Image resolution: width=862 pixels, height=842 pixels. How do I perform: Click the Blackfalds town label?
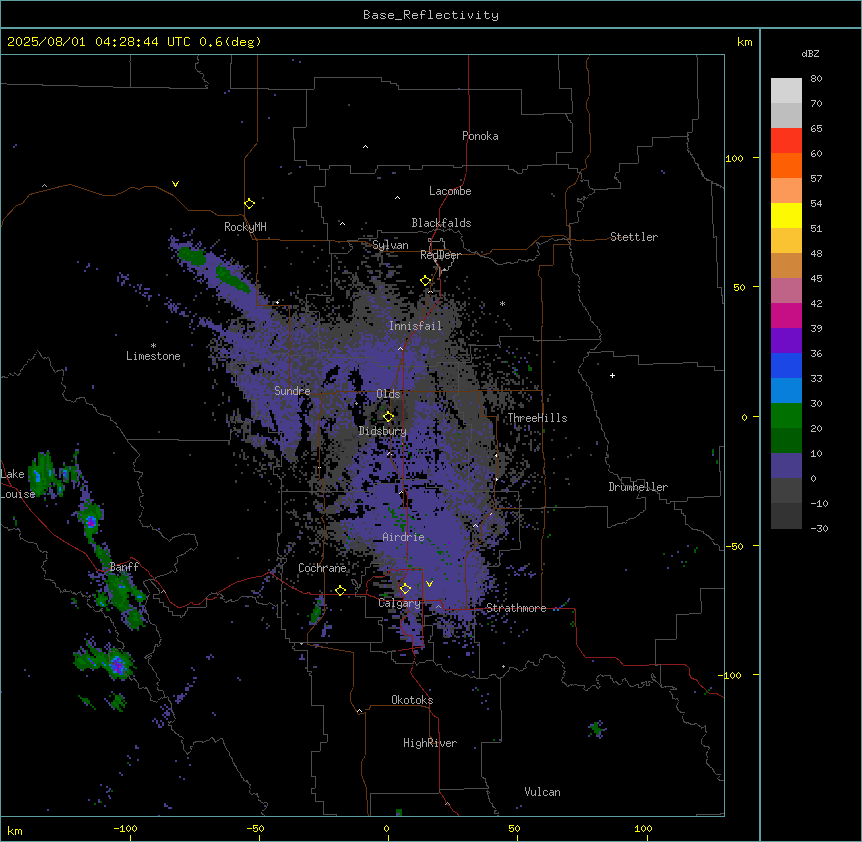coord(441,223)
